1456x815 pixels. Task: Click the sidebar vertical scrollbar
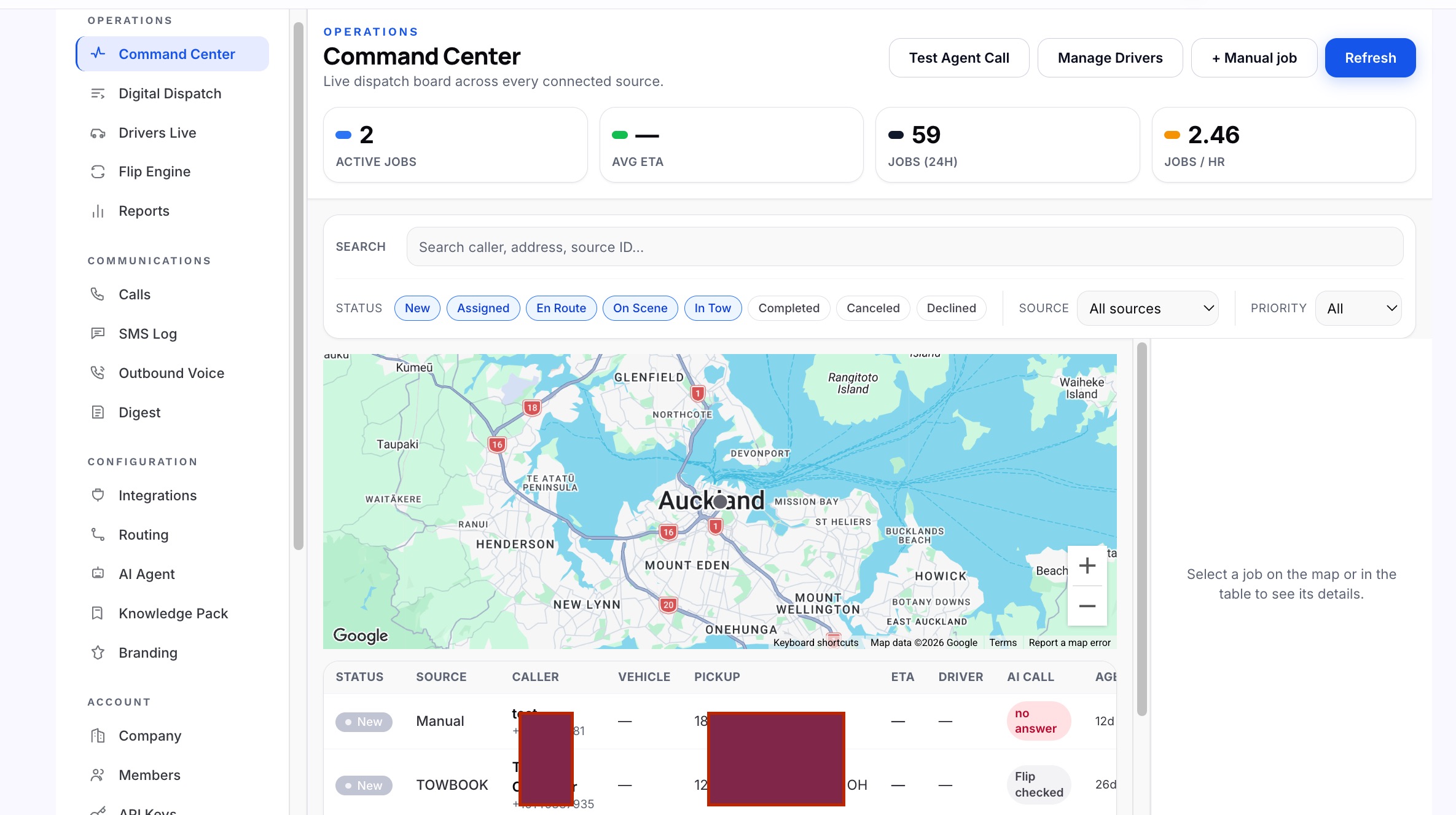pyautogui.click(x=299, y=286)
